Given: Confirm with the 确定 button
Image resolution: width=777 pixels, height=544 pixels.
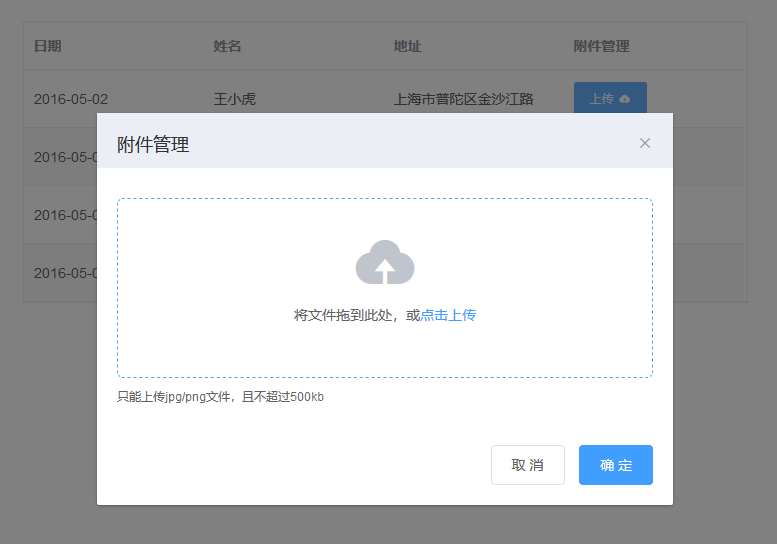Looking at the screenshot, I should (x=616, y=465).
